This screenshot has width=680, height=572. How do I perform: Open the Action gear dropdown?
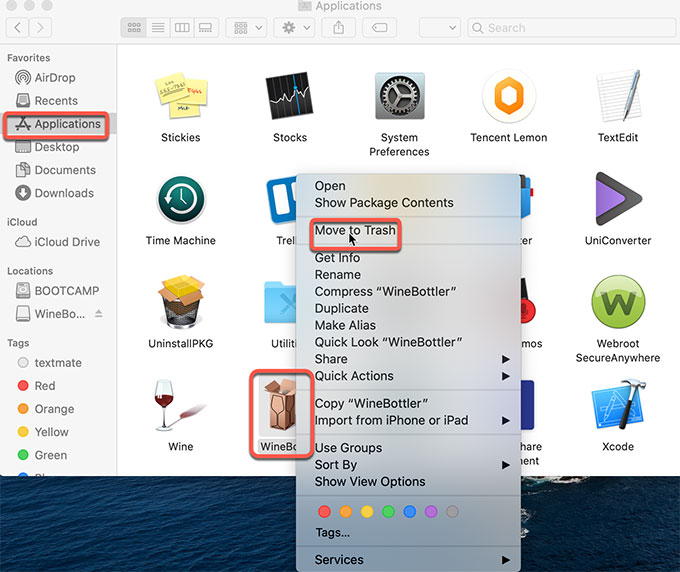(295, 28)
